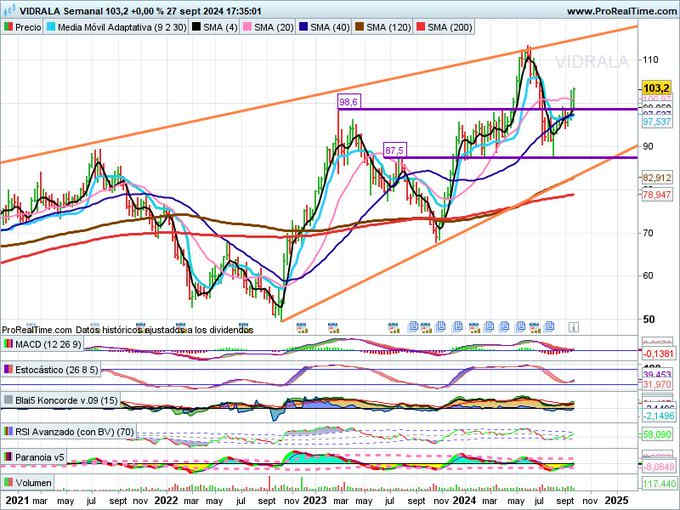Click the 70 price axis label

click(x=648, y=233)
